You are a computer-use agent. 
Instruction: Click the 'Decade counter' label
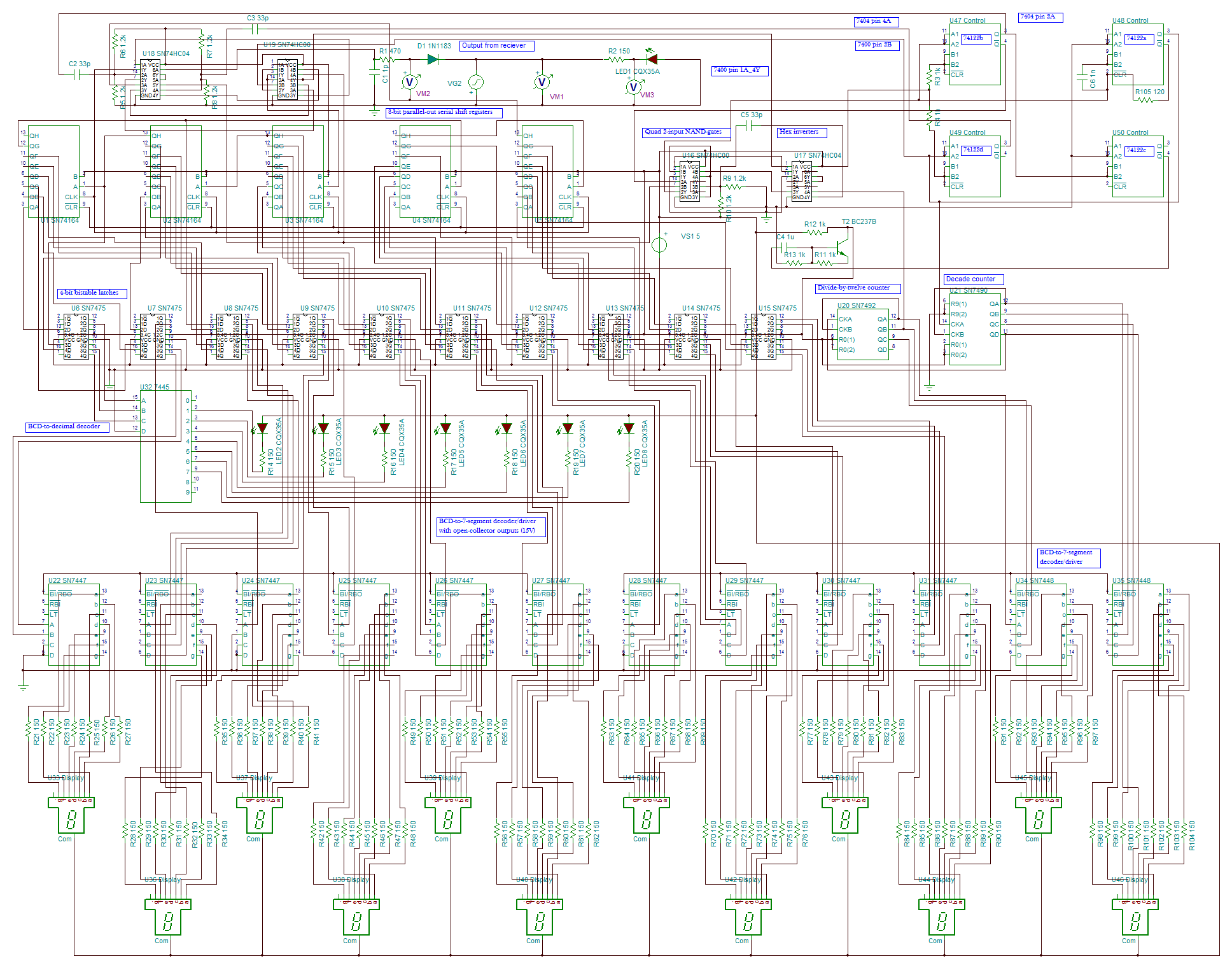974,279
